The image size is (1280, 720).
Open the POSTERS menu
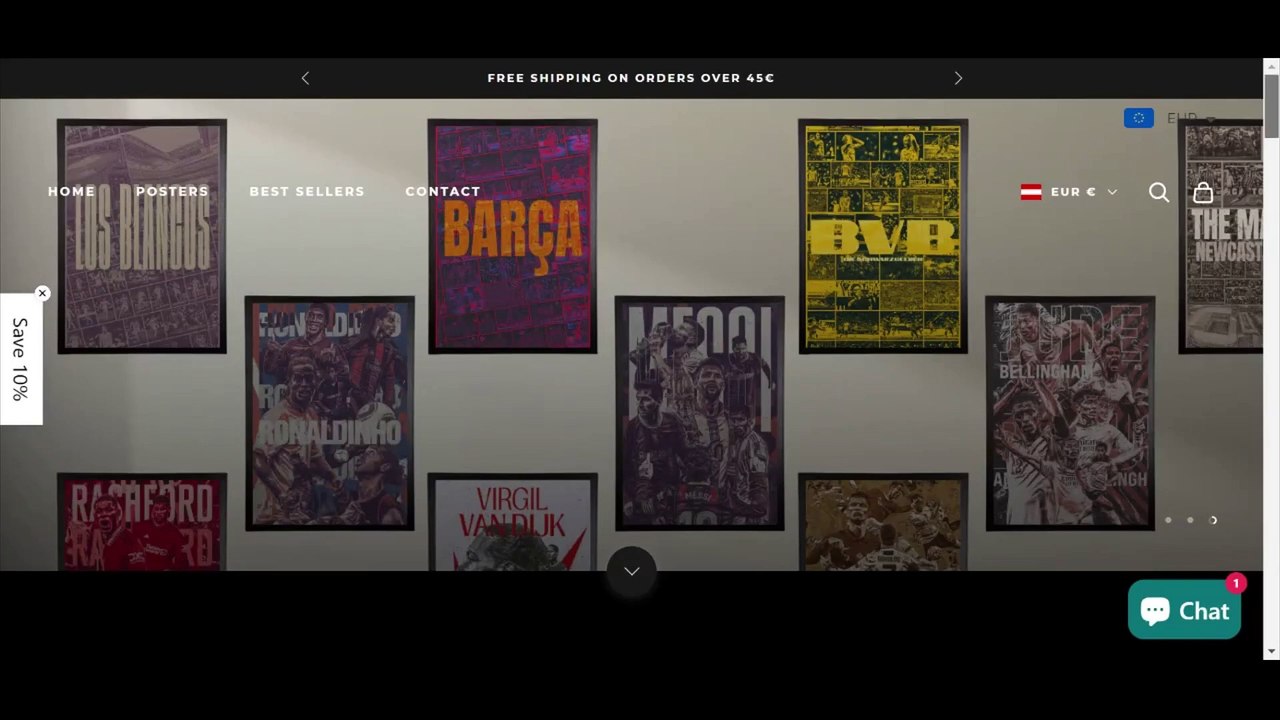pos(172,191)
